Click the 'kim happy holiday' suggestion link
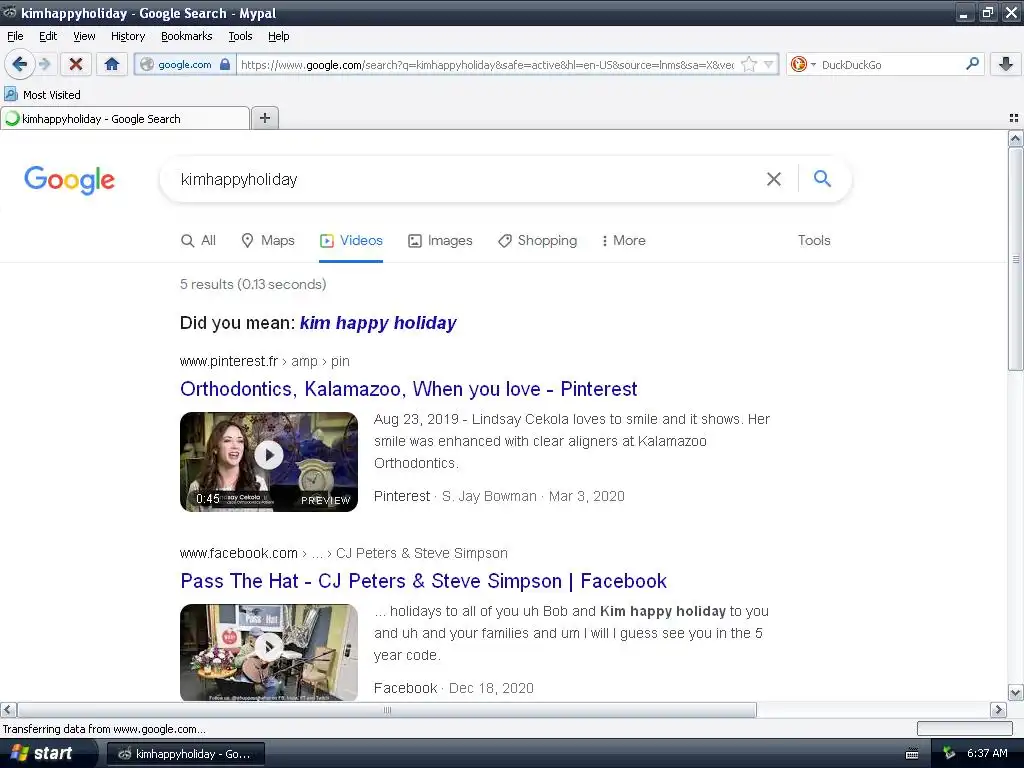This screenshot has width=1024, height=768. 377,323
